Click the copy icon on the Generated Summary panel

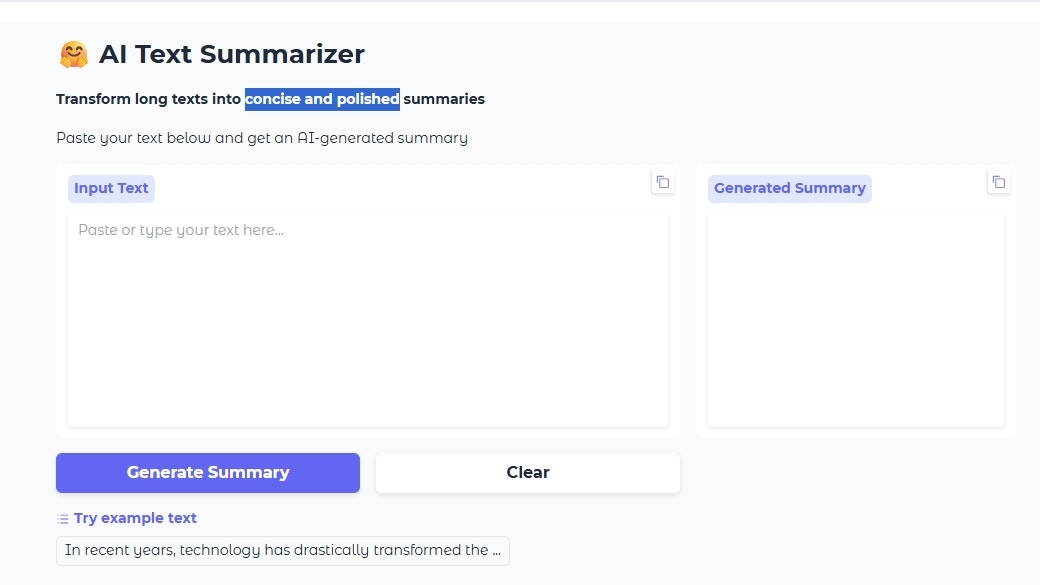pyautogui.click(x=999, y=182)
